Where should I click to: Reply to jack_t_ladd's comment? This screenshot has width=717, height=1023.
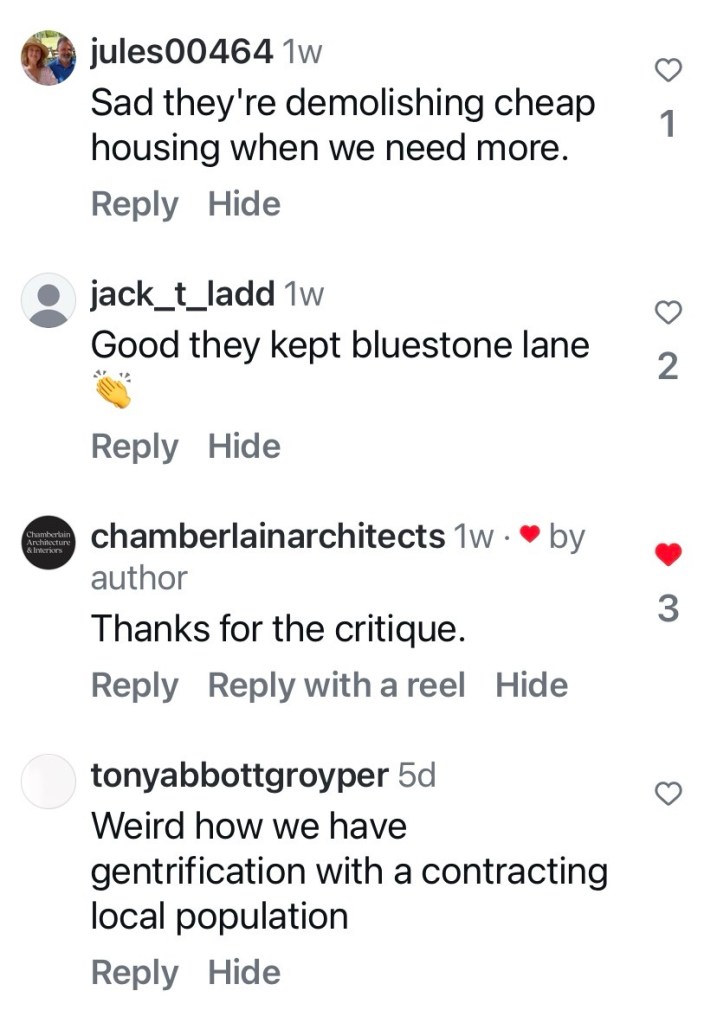134,447
